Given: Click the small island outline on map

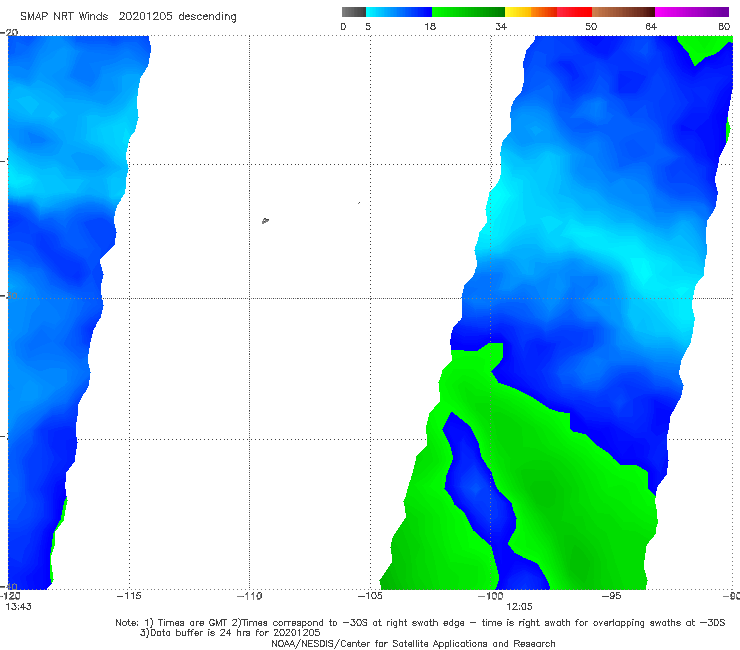Looking at the screenshot, I should [x=265, y=220].
